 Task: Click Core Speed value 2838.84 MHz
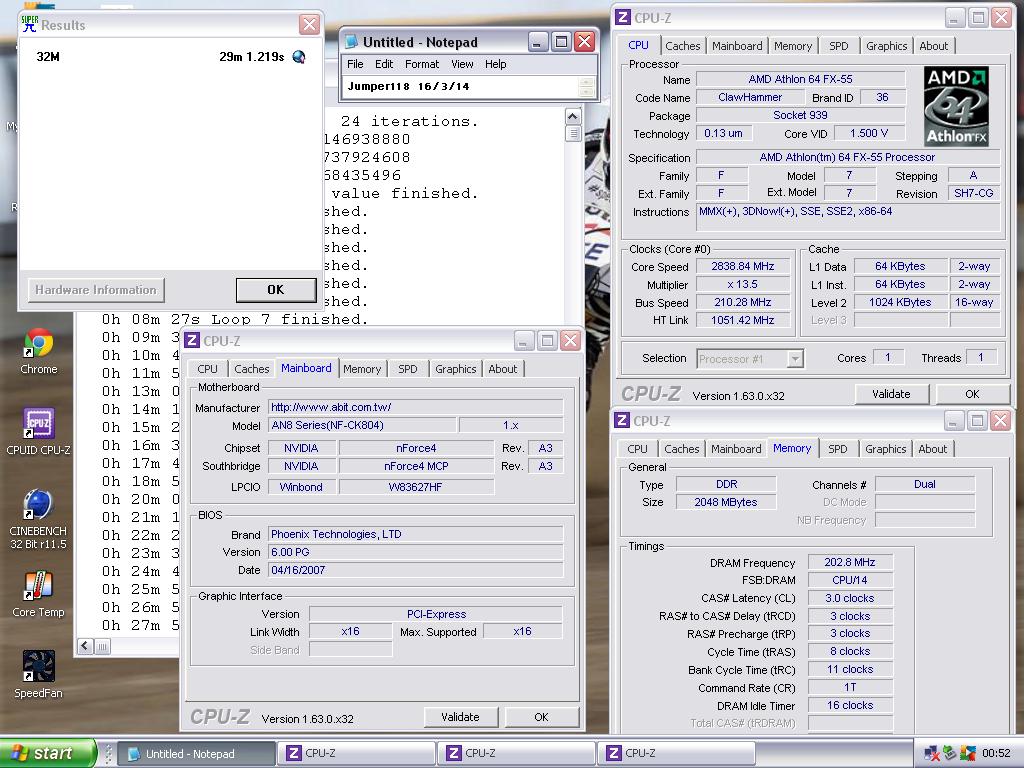pyautogui.click(x=743, y=266)
